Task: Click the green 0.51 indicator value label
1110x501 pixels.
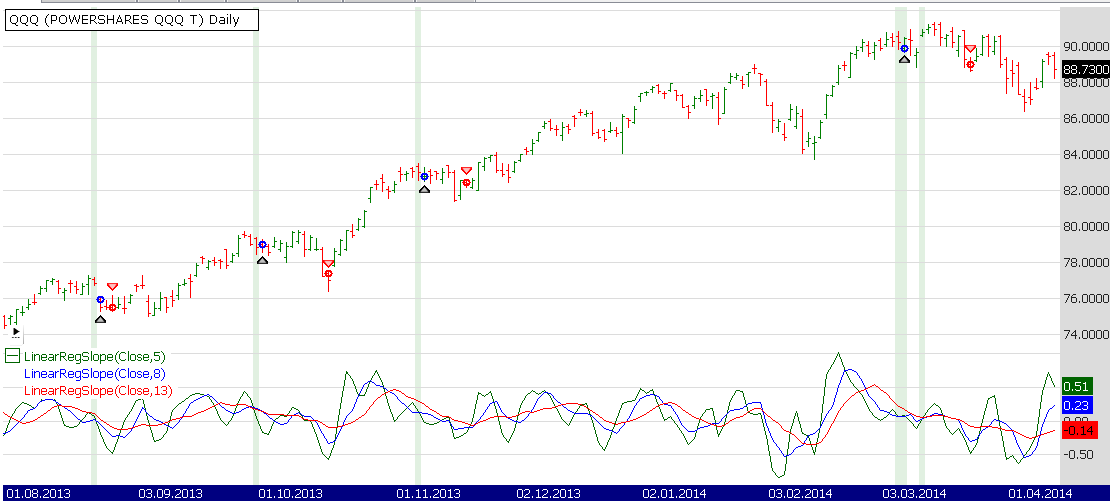Action: click(x=1076, y=386)
